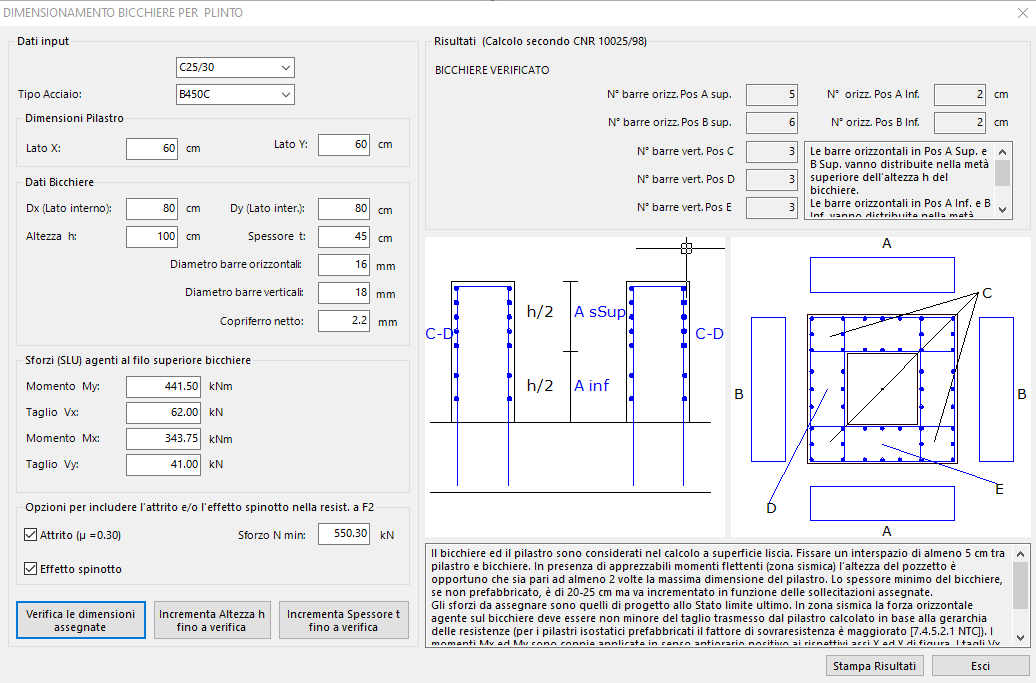Click N° orizz. Pos B Inf. result

coord(960,122)
